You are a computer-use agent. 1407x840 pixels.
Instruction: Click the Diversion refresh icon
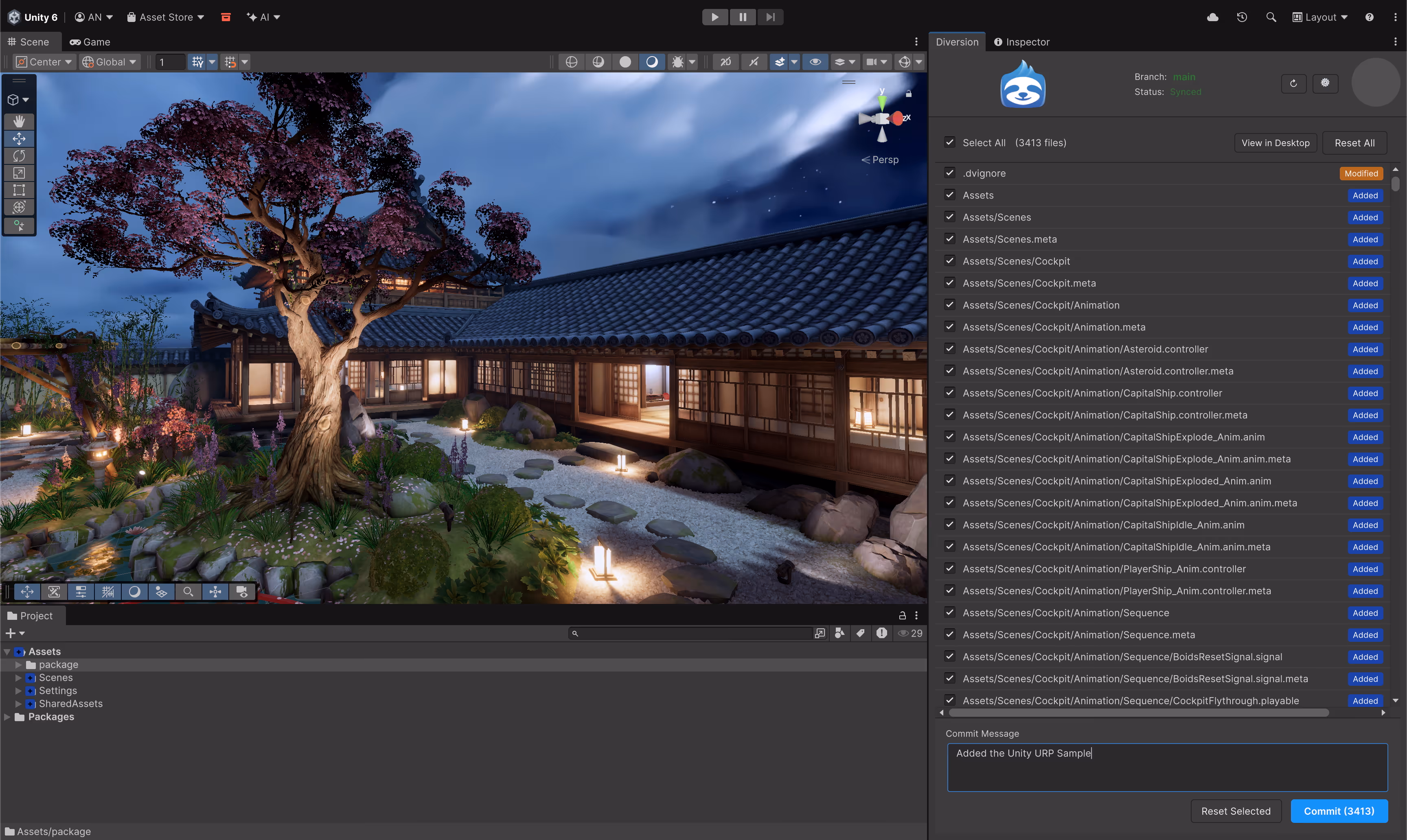(1293, 83)
